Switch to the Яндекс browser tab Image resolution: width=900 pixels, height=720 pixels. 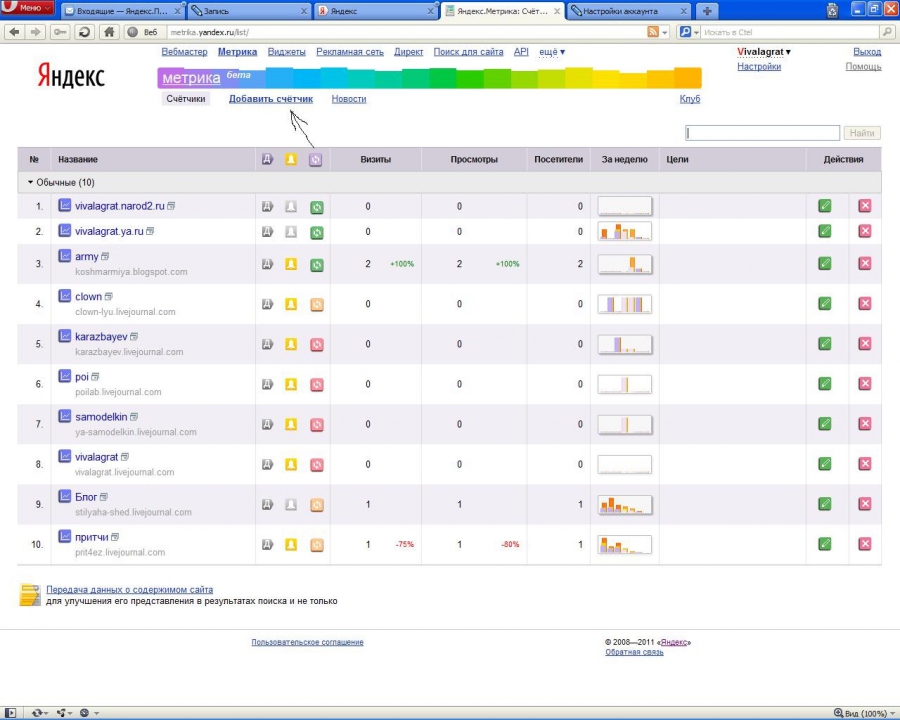pyautogui.click(x=375, y=11)
